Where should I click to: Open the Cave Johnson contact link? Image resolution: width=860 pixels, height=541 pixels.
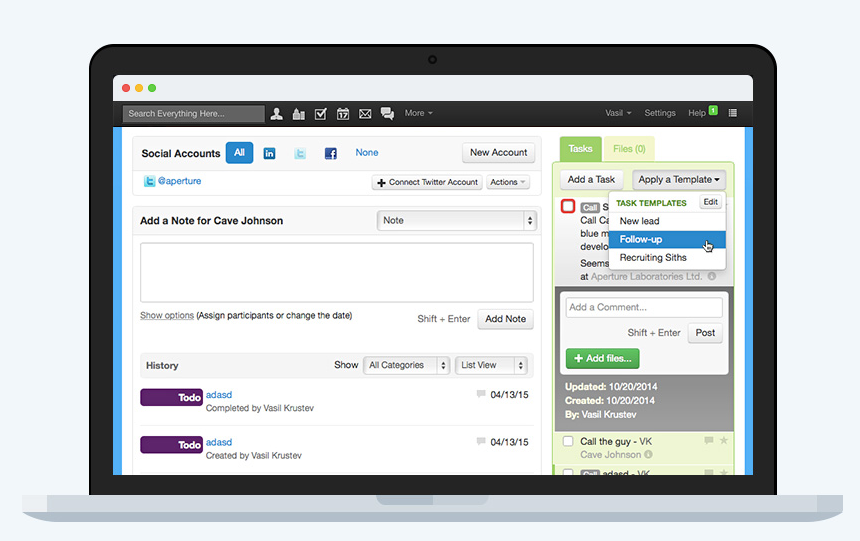[x=610, y=455]
